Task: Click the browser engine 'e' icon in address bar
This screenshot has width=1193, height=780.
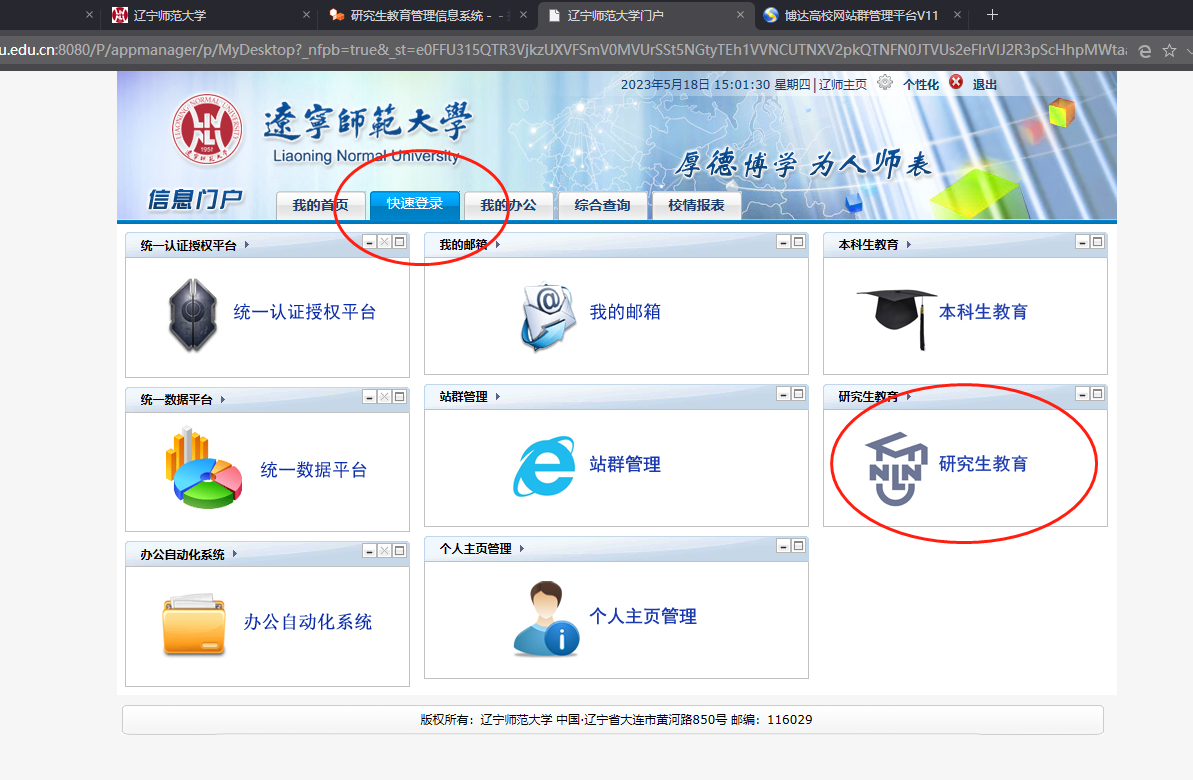Action: pos(1144,51)
